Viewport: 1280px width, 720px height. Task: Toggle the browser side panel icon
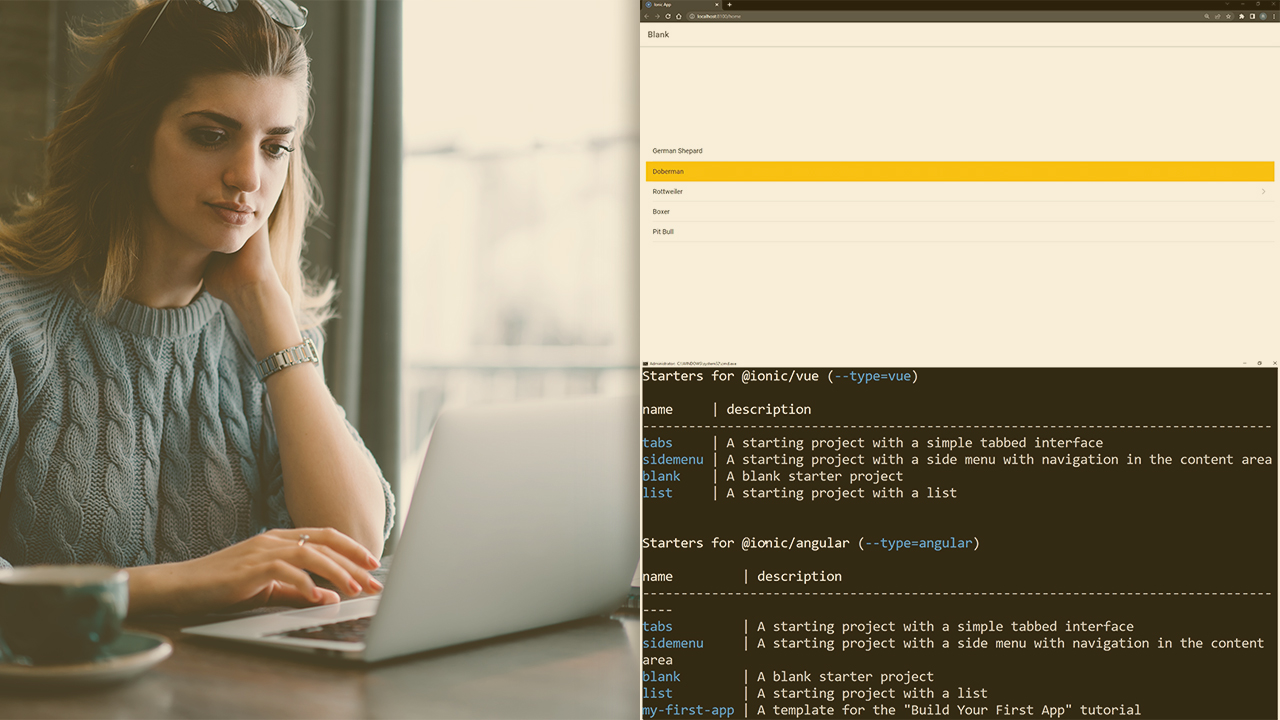1252,16
